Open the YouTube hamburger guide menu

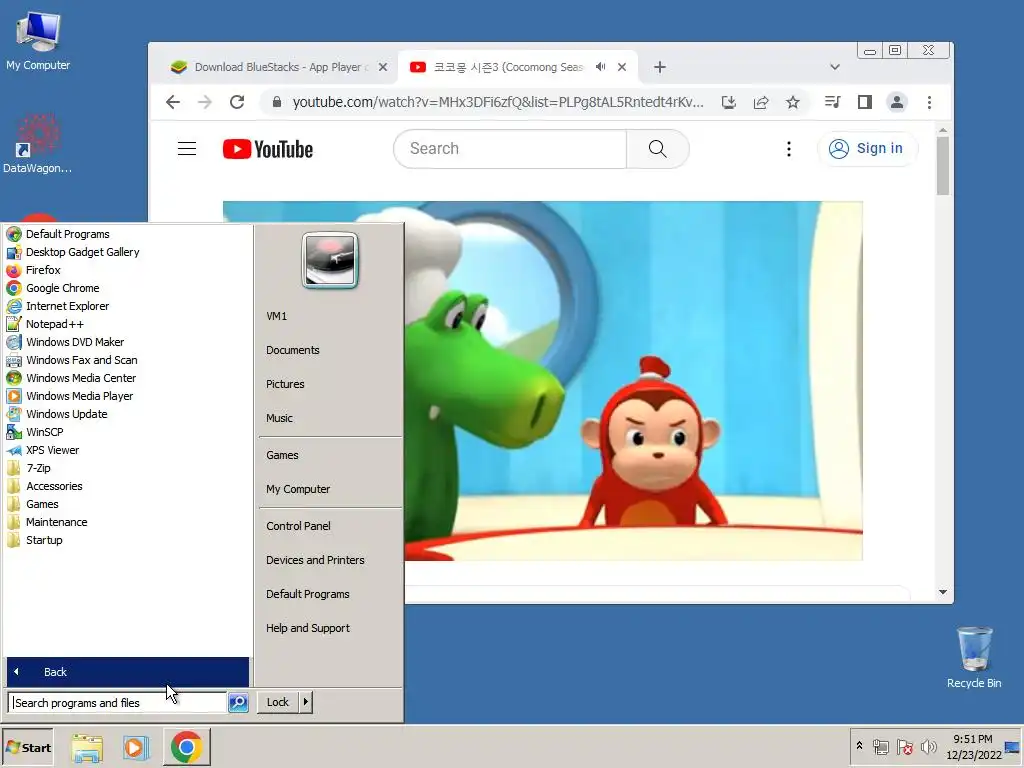(x=187, y=149)
